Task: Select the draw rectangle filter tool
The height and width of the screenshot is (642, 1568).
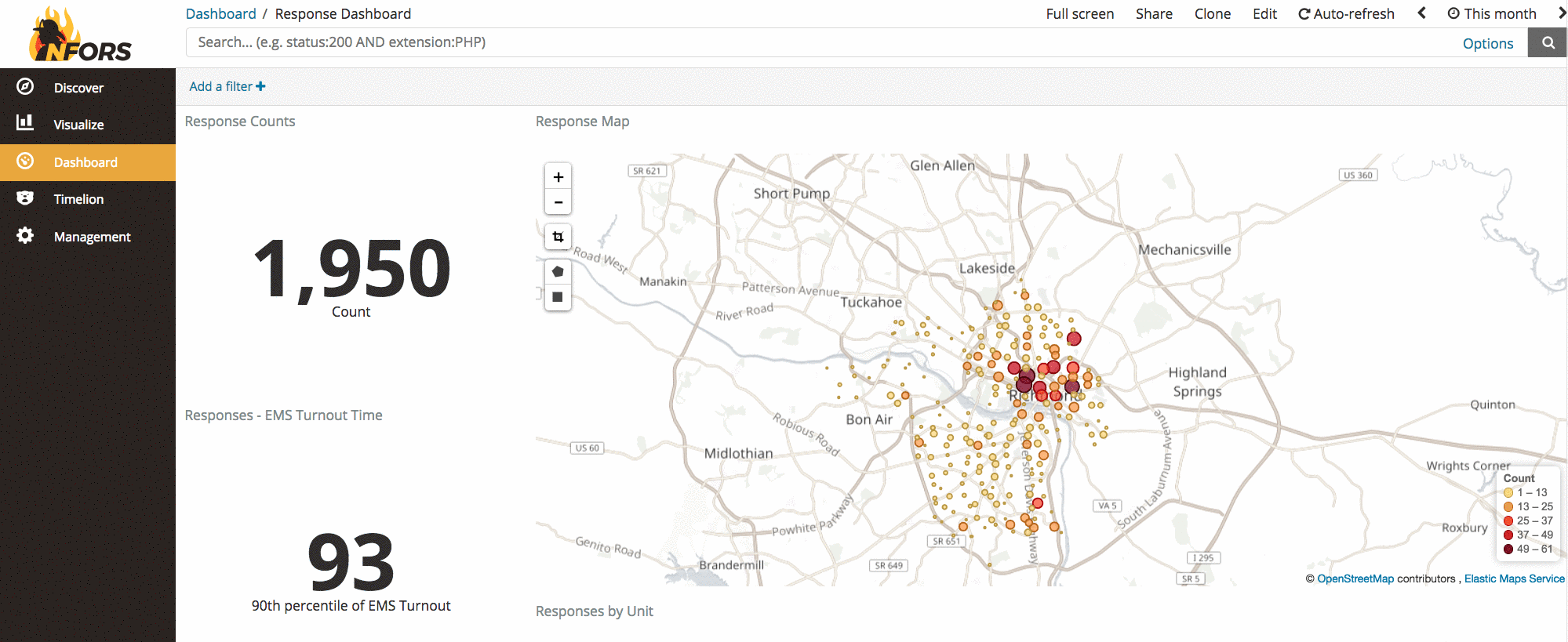Action: tap(558, 297)
